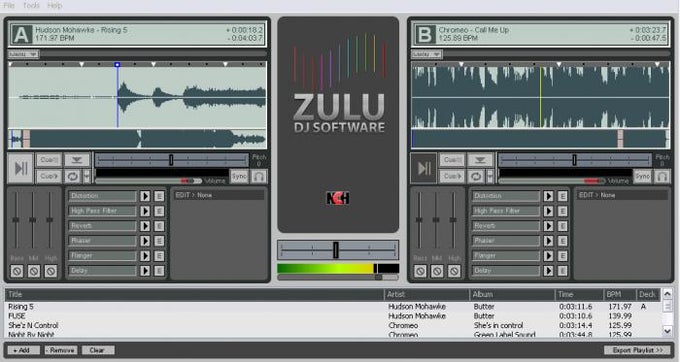Enable headphone monitoring for deck B
The width and height of the screenshot is (680, 362).
click(662, 176)
